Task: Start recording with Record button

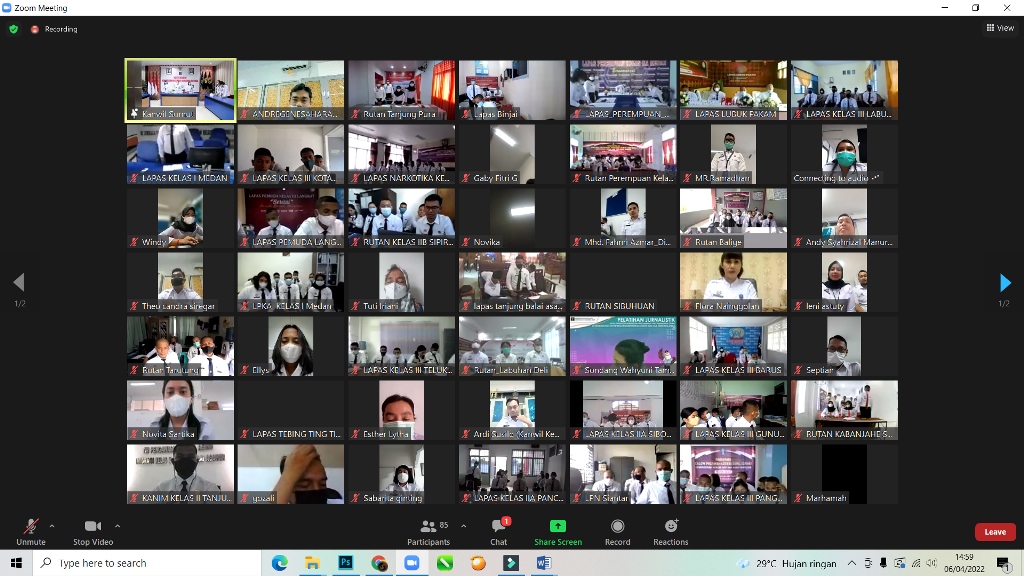Action: coord(617,530)
